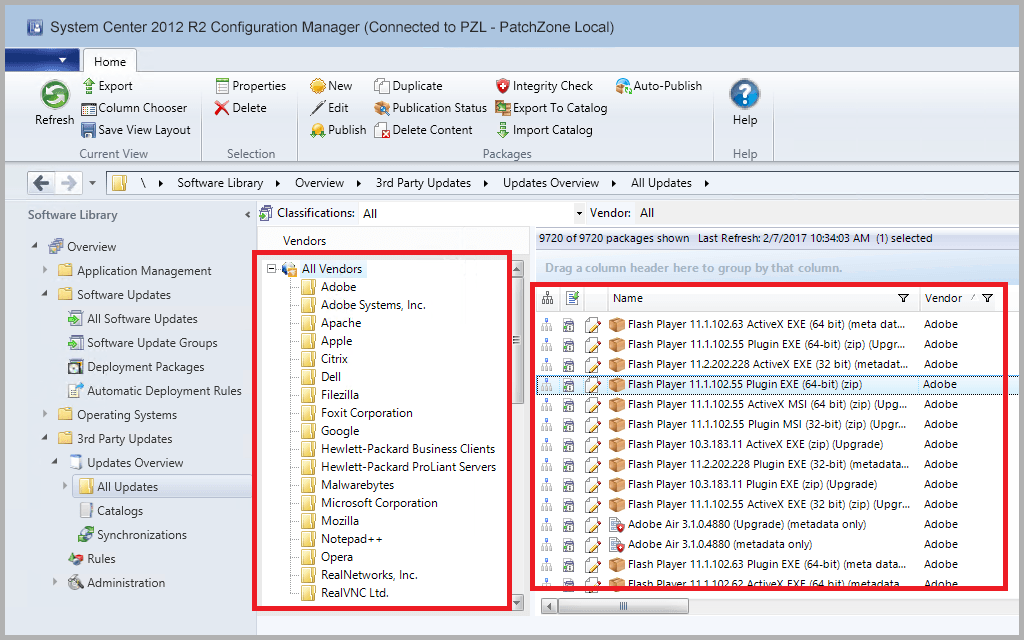Open the Vendor column filter icon
The width and height of the screenshot is (1024, 640).
point(987,298)
